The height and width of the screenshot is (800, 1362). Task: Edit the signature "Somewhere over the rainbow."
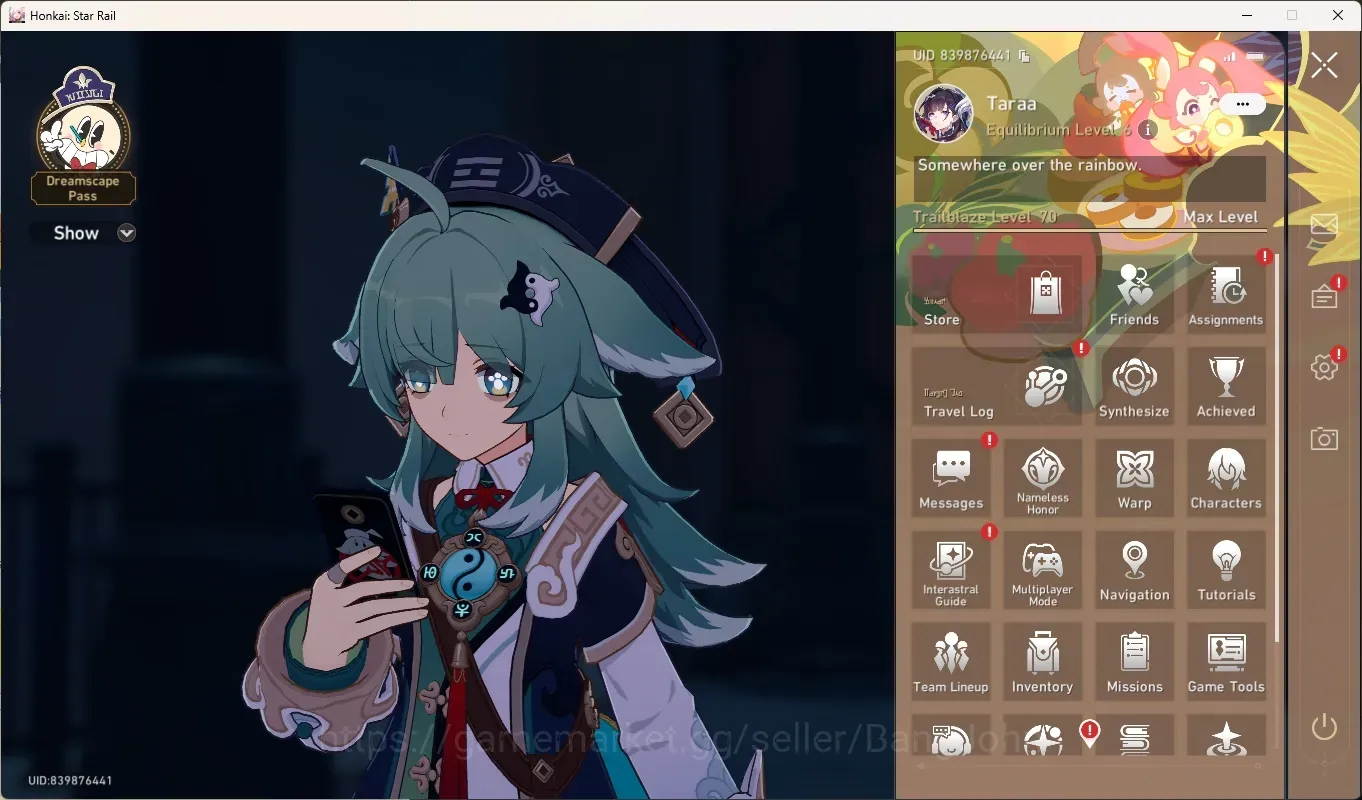click(x=1090, y=179)
